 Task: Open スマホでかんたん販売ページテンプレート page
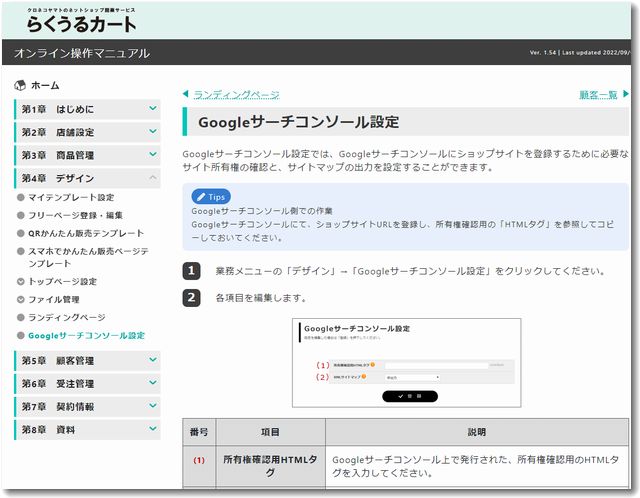pyautogui.click(x=88, y=257)
